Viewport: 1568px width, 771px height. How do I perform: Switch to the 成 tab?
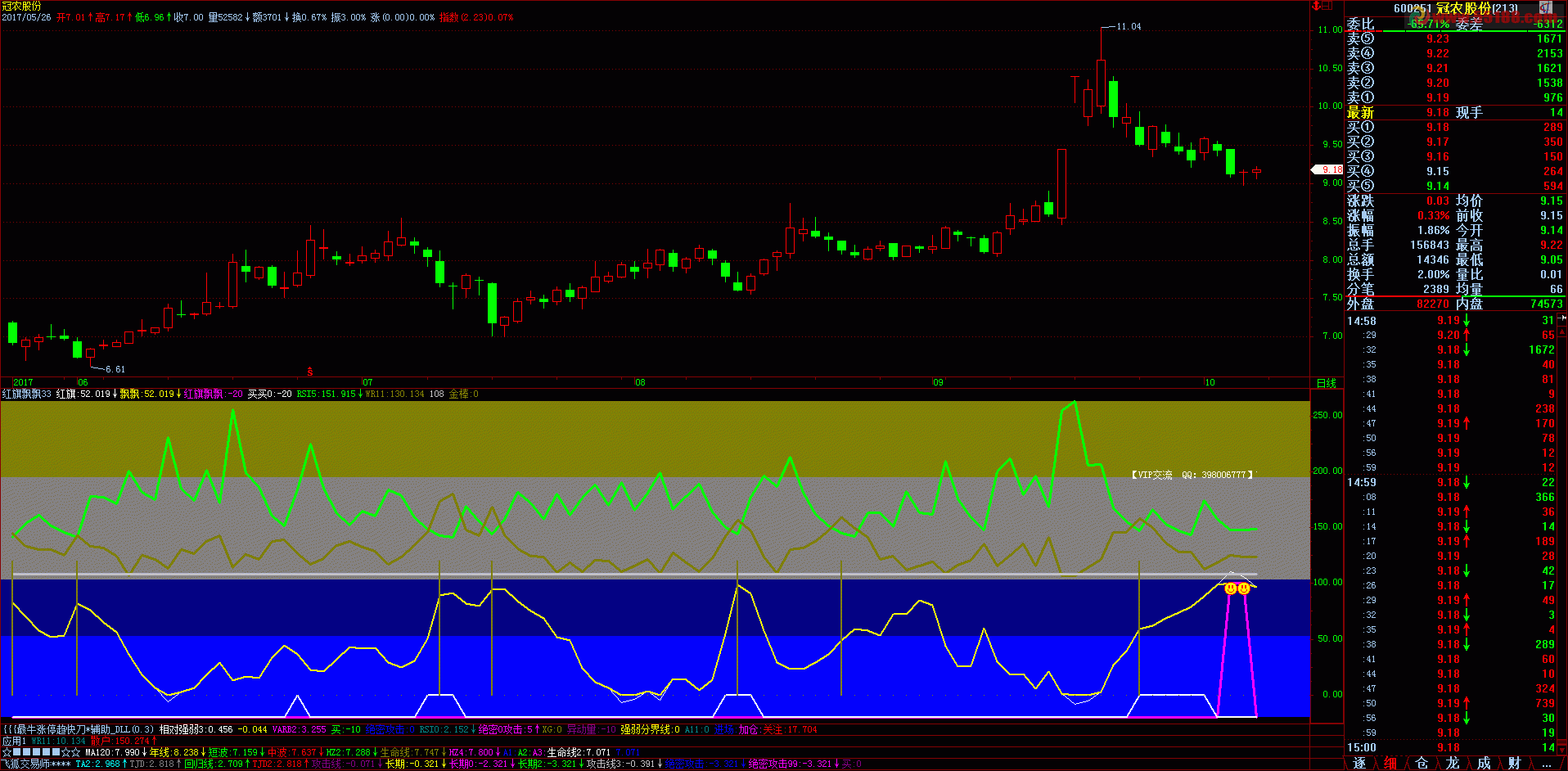click(x=1484, y=763)
